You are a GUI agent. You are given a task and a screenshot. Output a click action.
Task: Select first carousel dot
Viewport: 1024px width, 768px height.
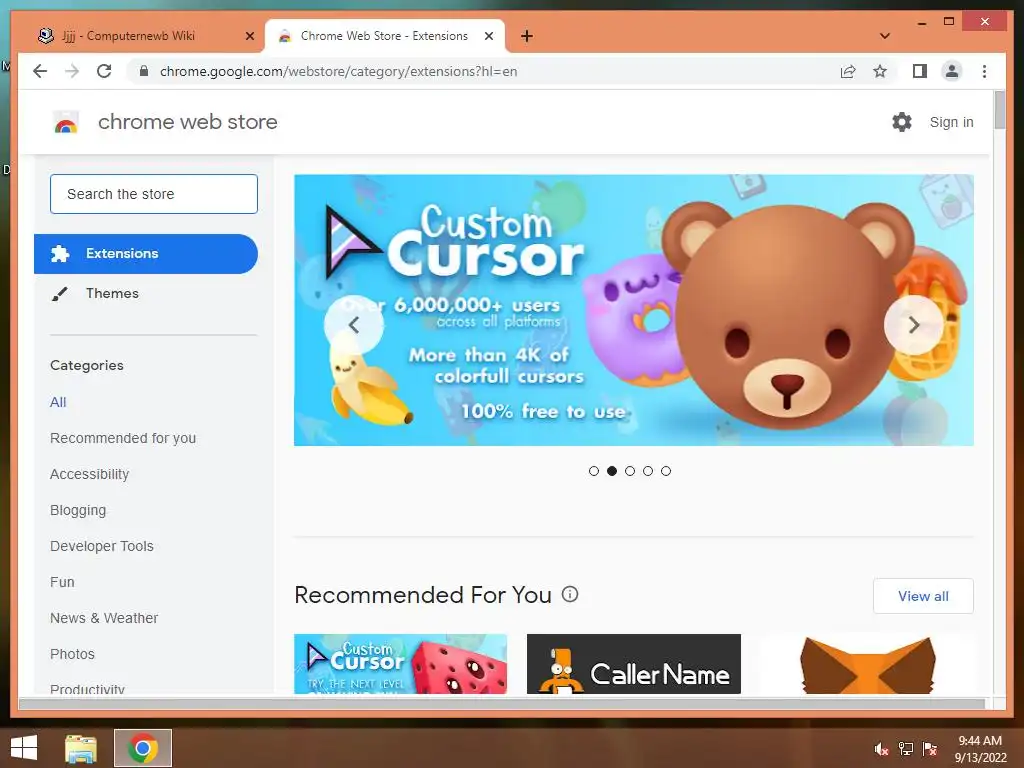(x=594, y=471)
